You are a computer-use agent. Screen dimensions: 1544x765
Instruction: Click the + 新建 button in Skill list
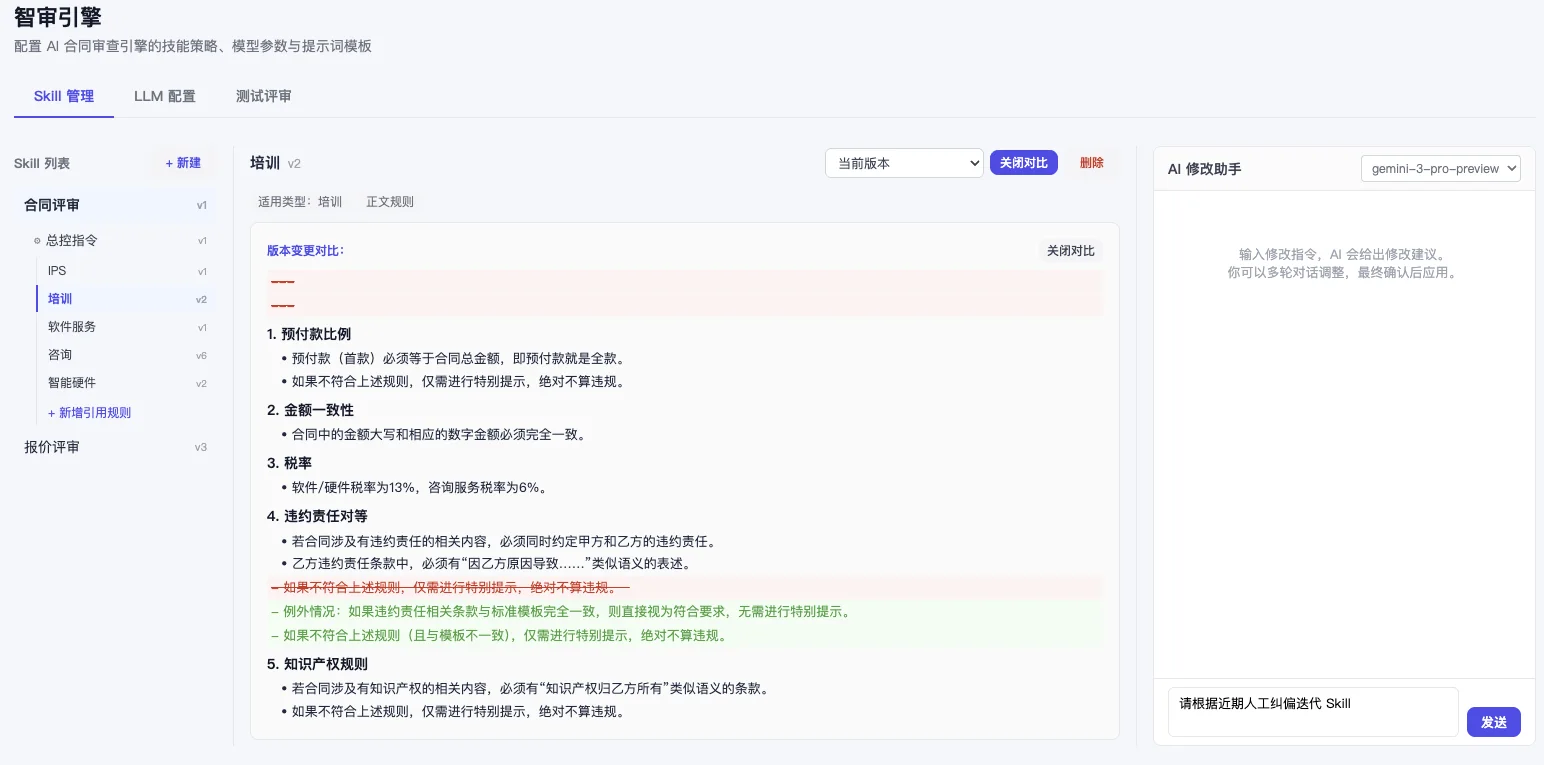click(x=183, y=163)
